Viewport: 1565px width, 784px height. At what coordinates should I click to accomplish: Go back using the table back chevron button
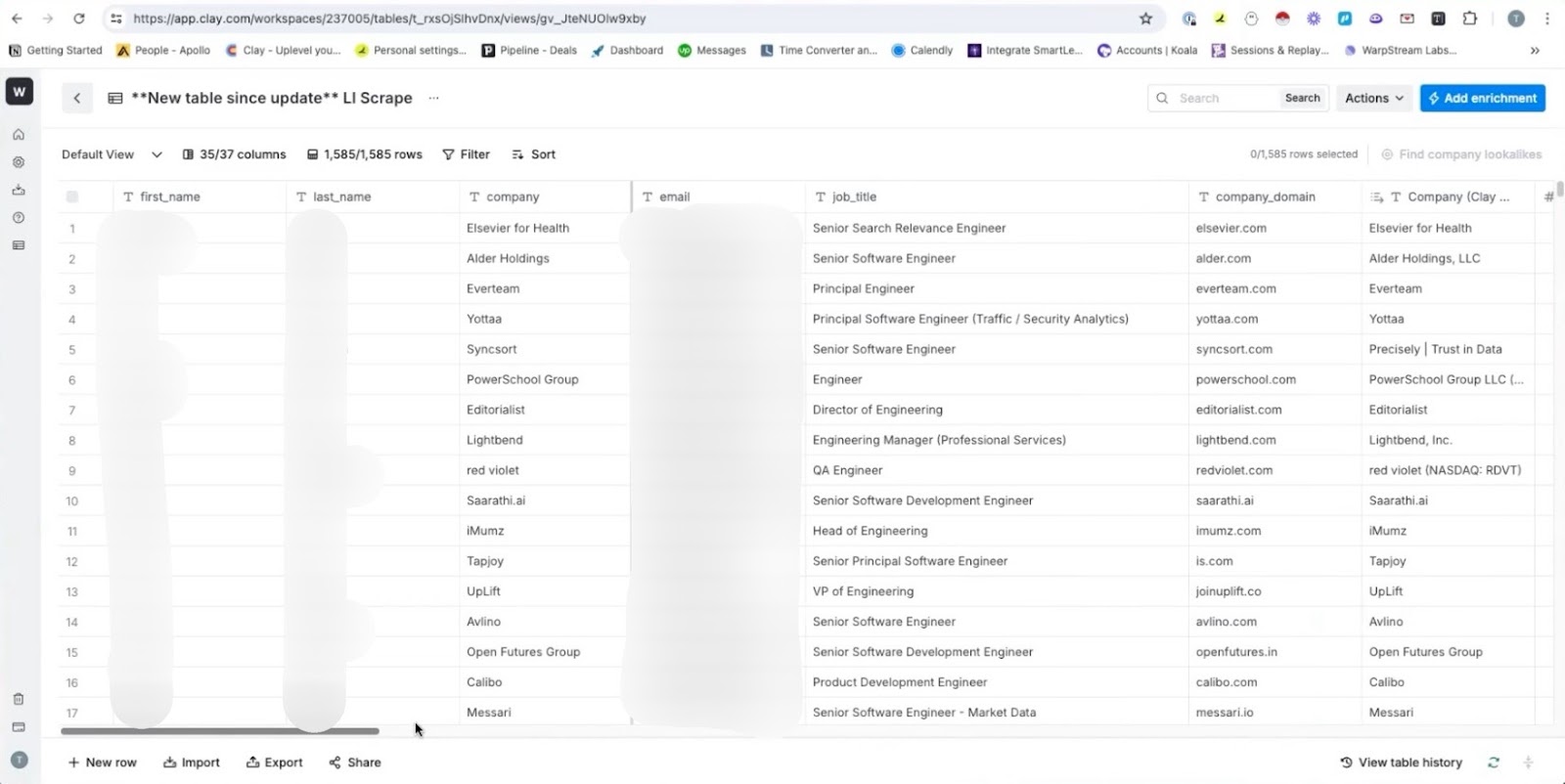click(x=77, y=98)
